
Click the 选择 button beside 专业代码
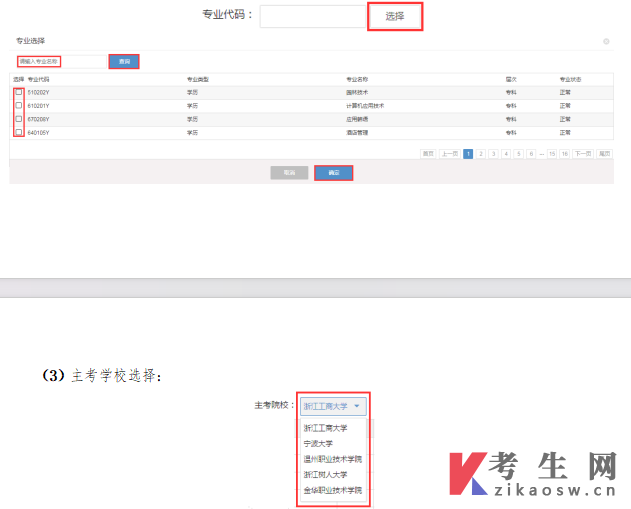395,16
